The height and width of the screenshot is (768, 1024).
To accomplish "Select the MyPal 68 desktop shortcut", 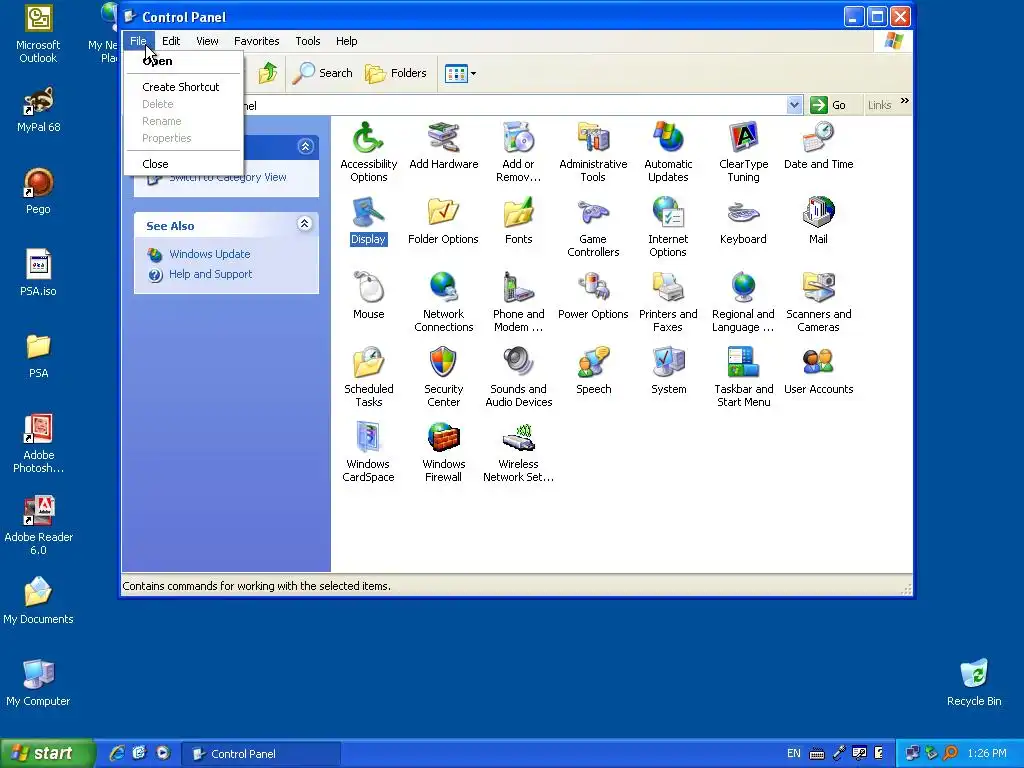I will [38, 109].
